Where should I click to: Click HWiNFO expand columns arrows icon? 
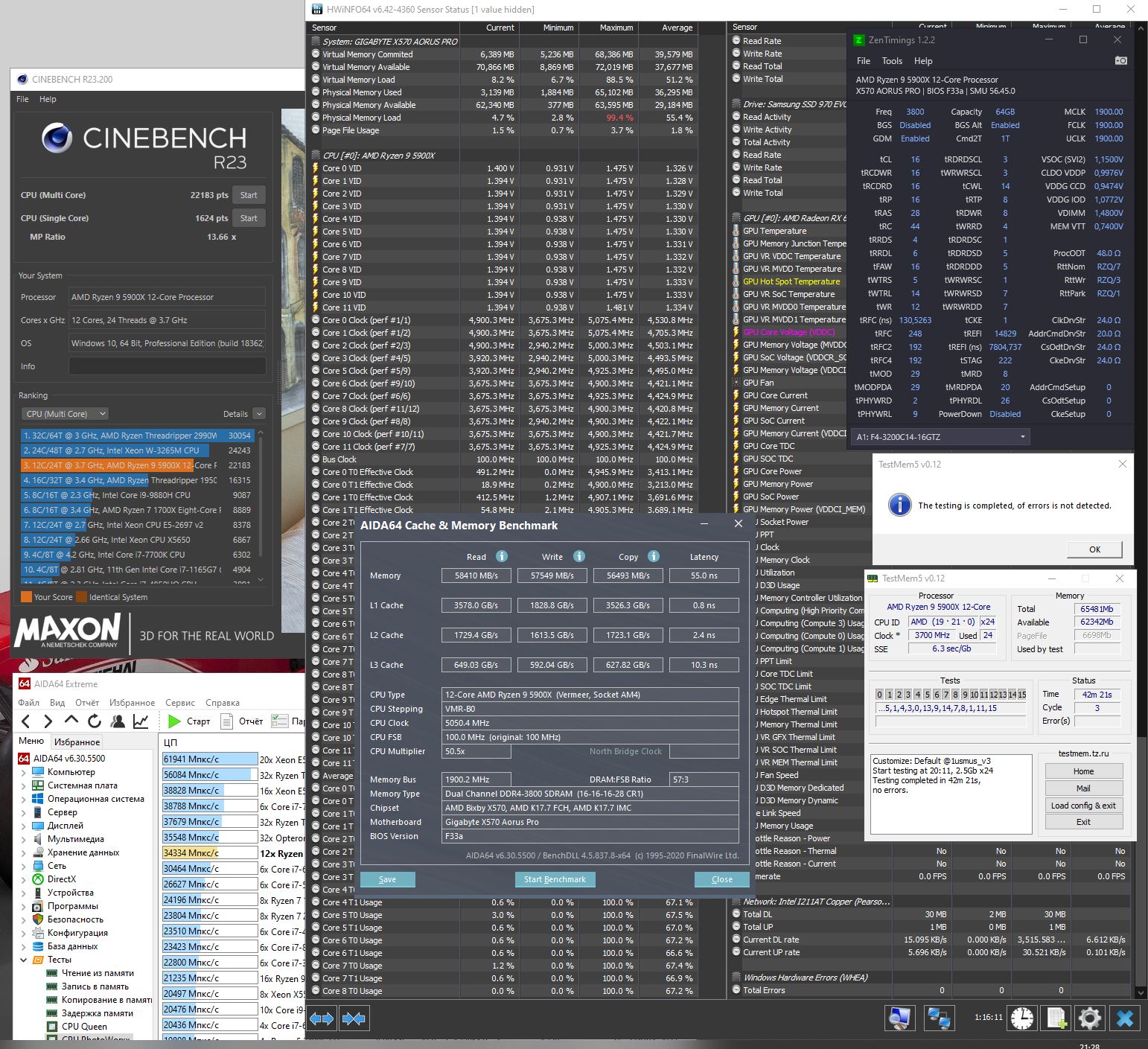[322, 1018]
